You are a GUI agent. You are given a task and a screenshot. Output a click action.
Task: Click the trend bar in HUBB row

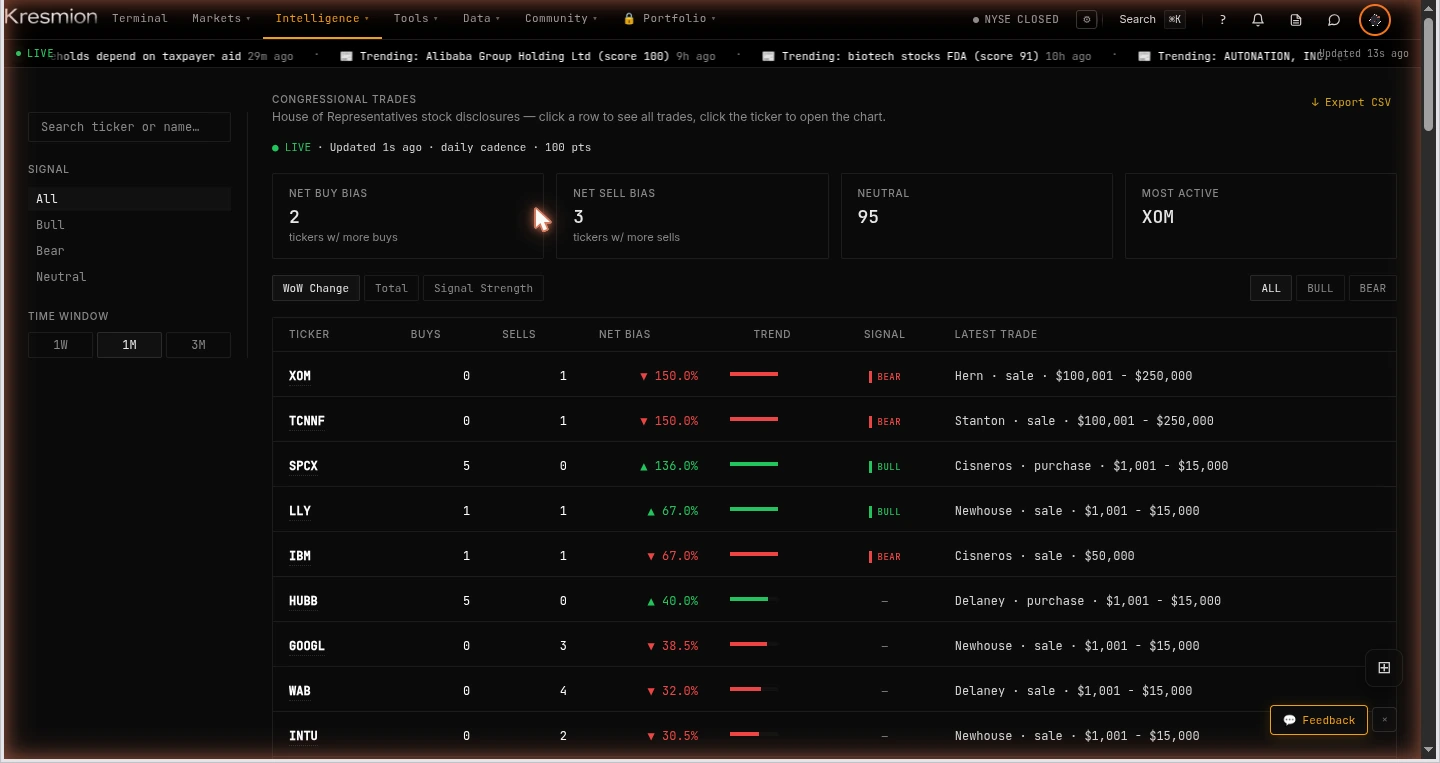pyautogui.click(x=754, y=599)
